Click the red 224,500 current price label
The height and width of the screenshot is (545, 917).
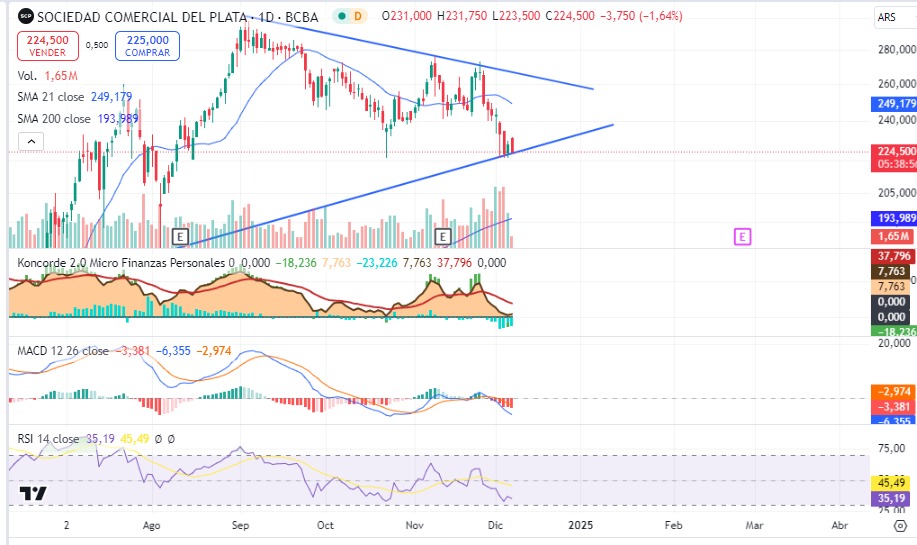click(x=896, y=151)
